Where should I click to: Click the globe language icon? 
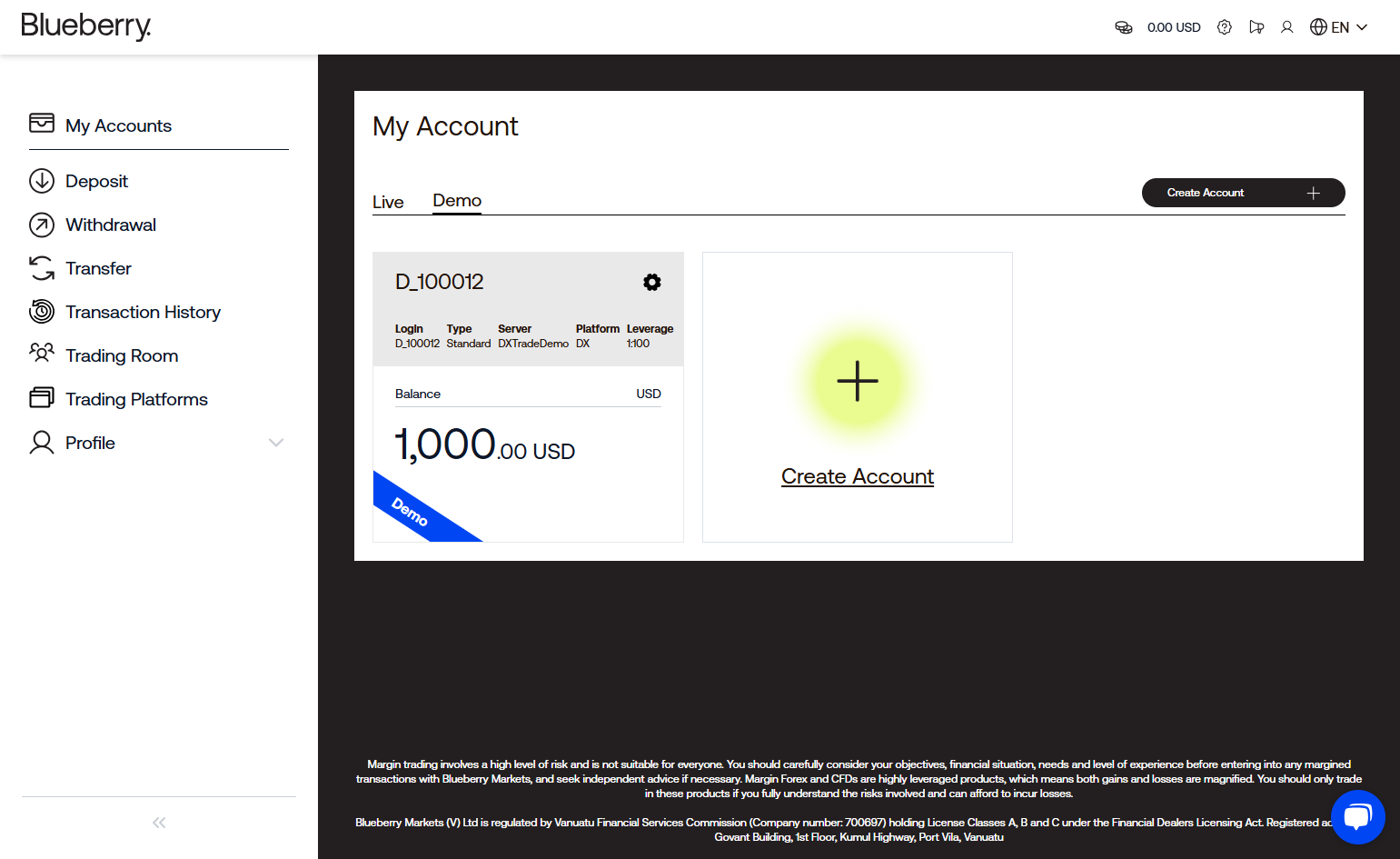(x=1318, y=27)
